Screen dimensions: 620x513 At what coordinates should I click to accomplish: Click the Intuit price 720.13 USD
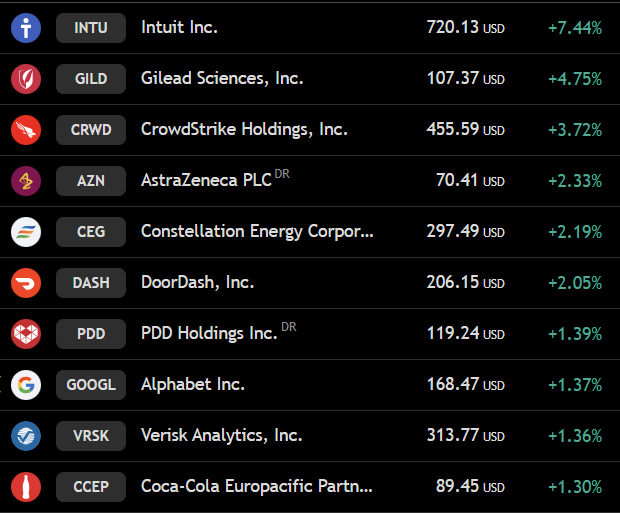[466, 28]
